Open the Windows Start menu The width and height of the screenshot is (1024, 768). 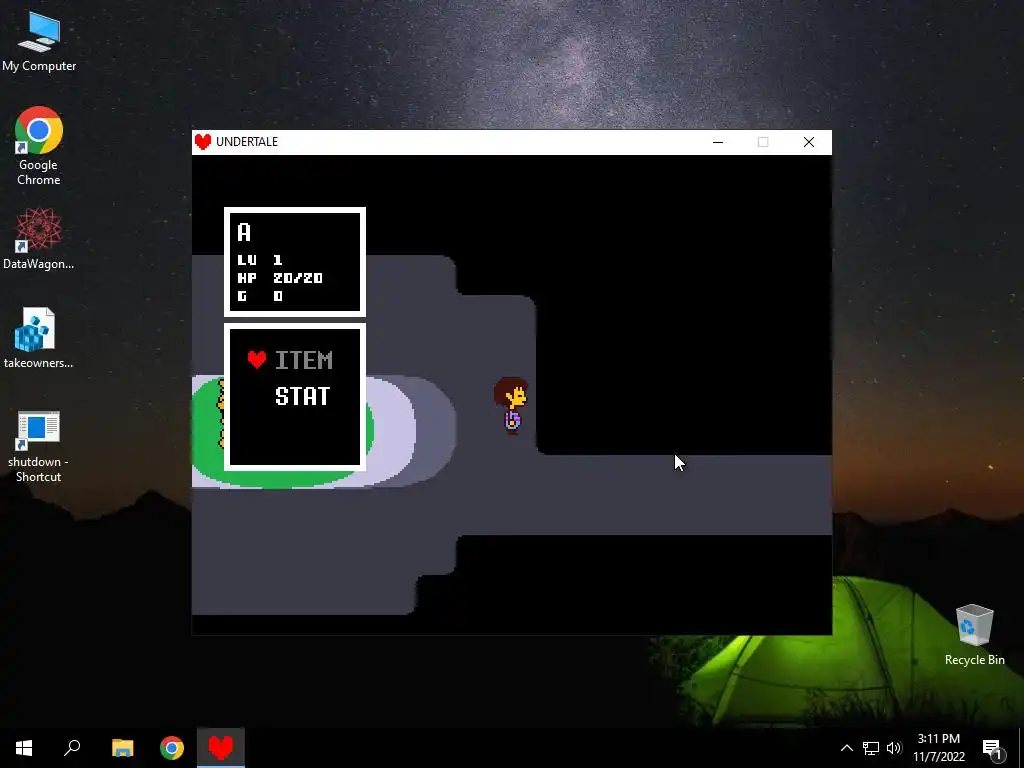click(x=24, y=748)
